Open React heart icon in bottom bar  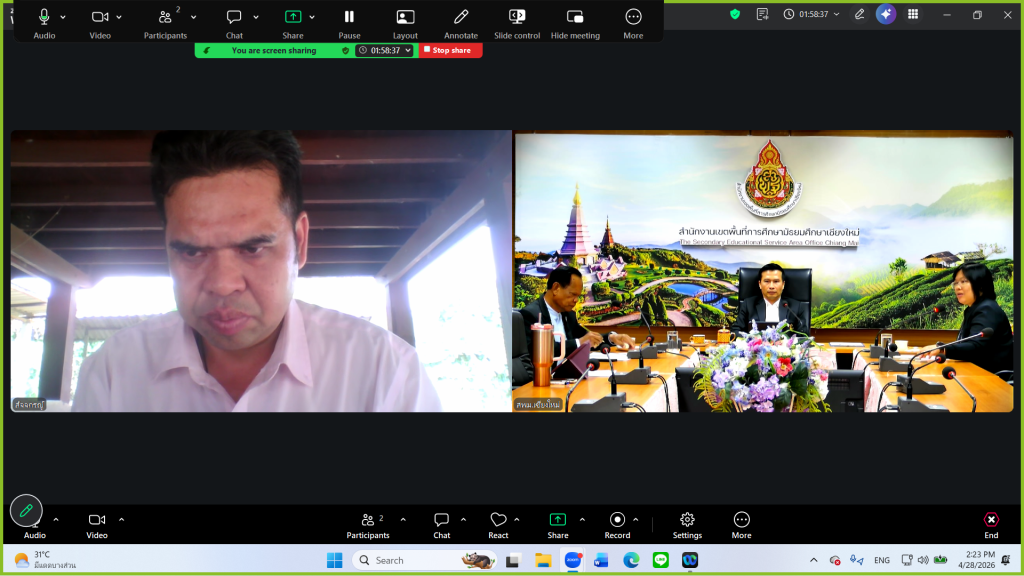498,520
